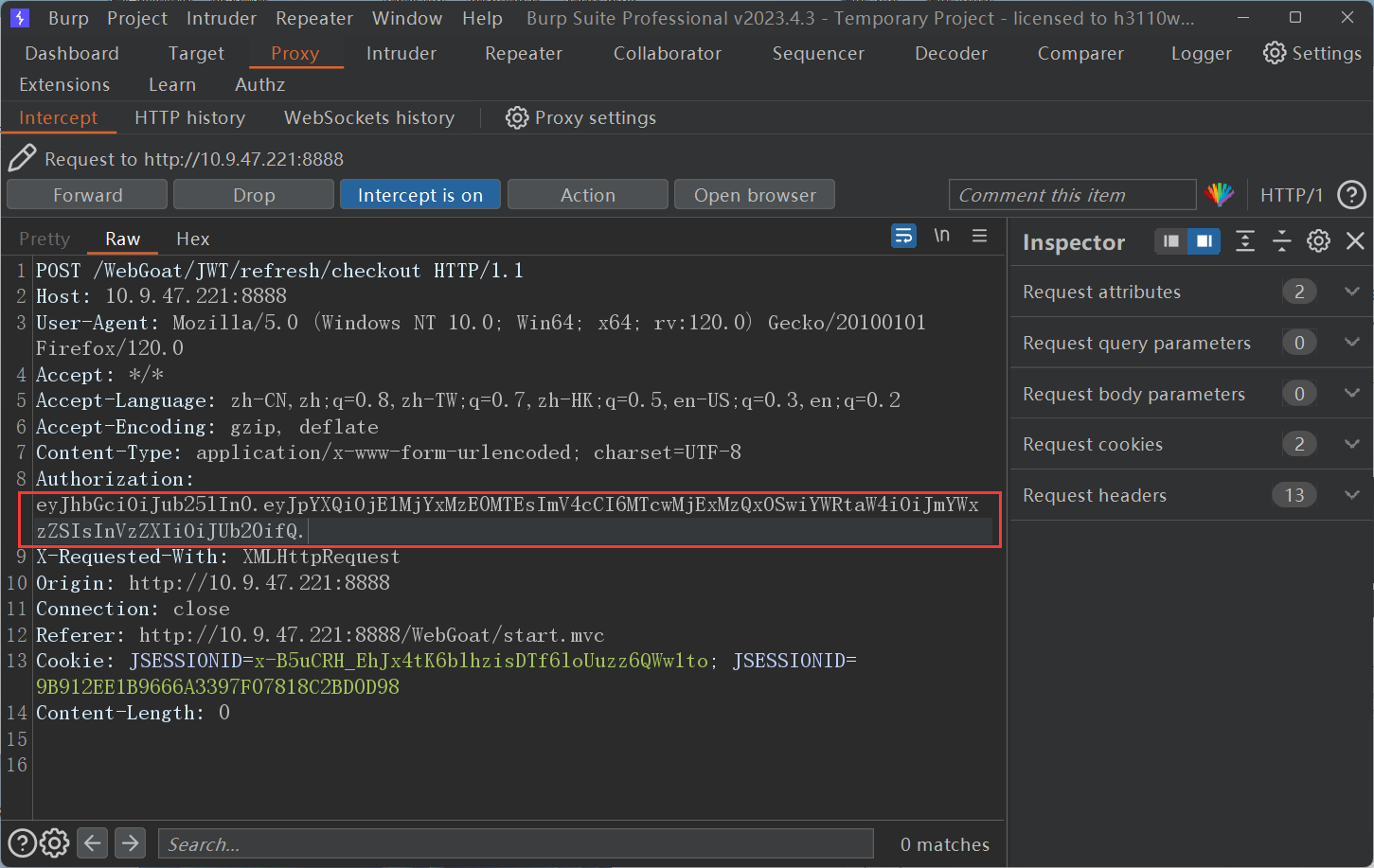Viewport: 1374px width, 868px height.
Task: Open the help question mark near HTTP/1
Action: (1351, 195)
